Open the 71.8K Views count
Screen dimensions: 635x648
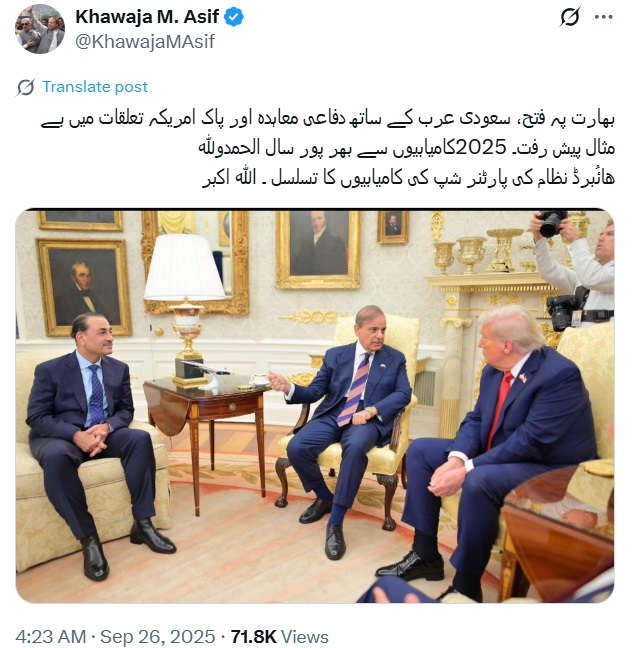click(x=280, y=636)
